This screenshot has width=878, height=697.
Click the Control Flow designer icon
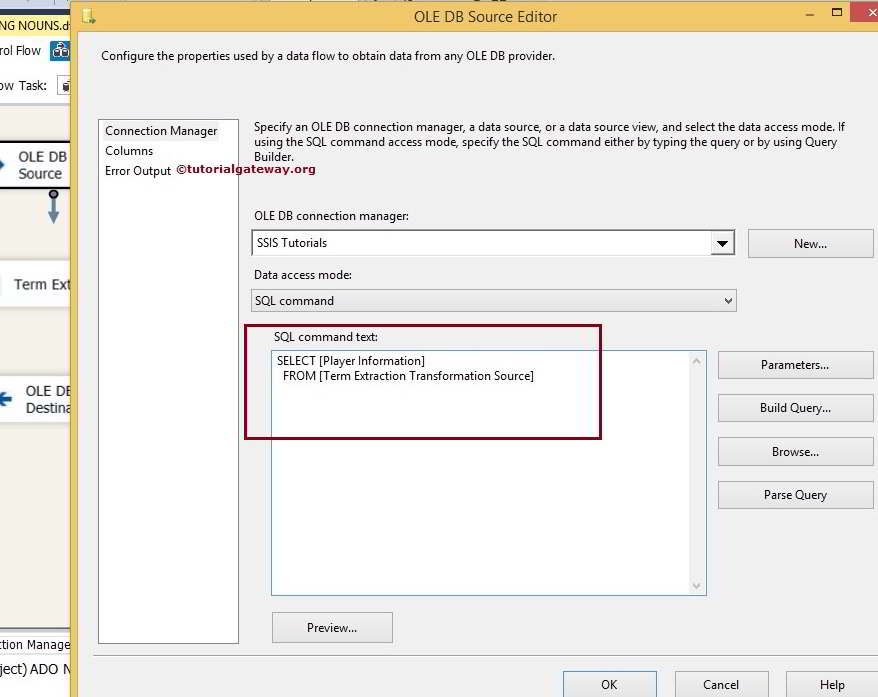(60, 50)
